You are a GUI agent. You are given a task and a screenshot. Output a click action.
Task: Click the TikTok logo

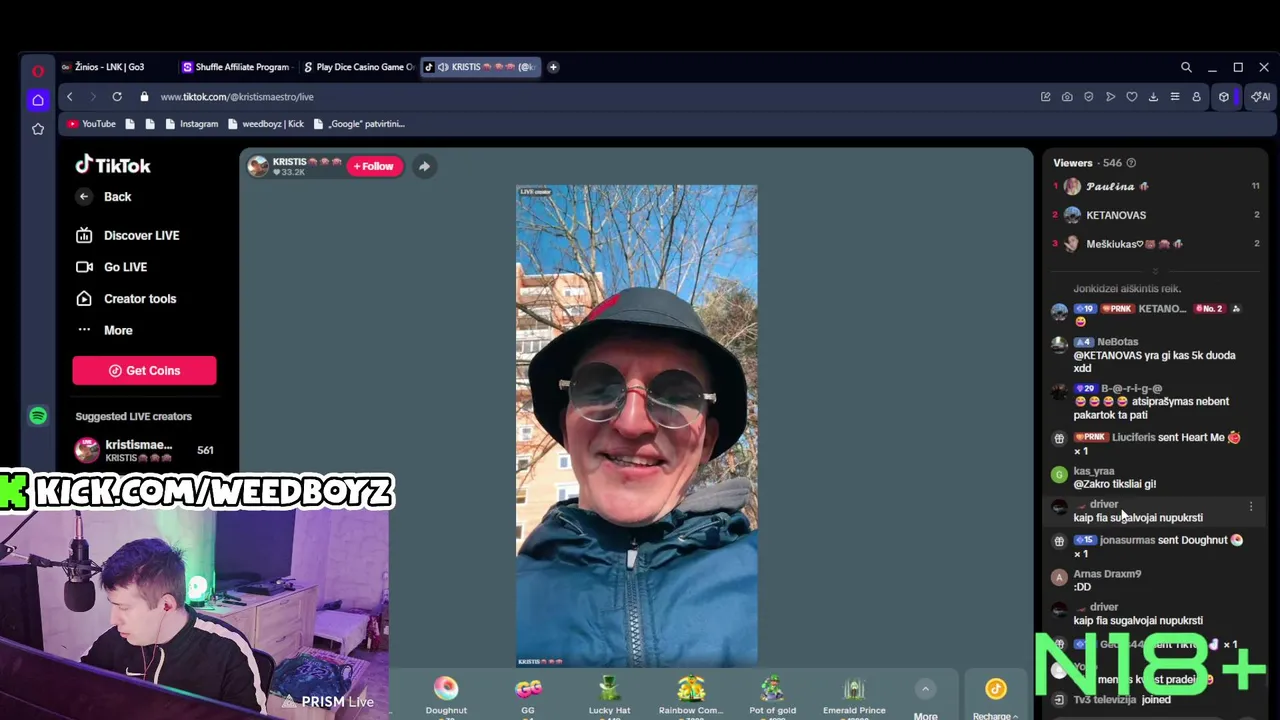click(113, 166)
